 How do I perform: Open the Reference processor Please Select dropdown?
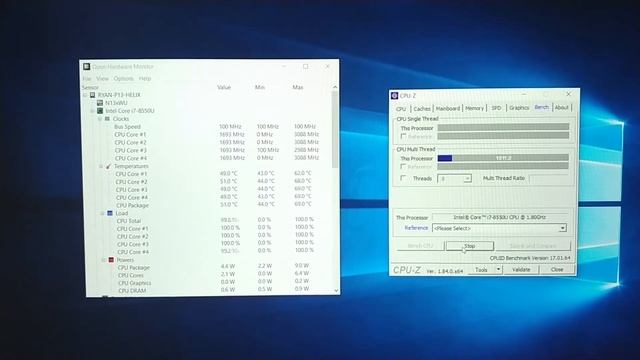point(562,228)
